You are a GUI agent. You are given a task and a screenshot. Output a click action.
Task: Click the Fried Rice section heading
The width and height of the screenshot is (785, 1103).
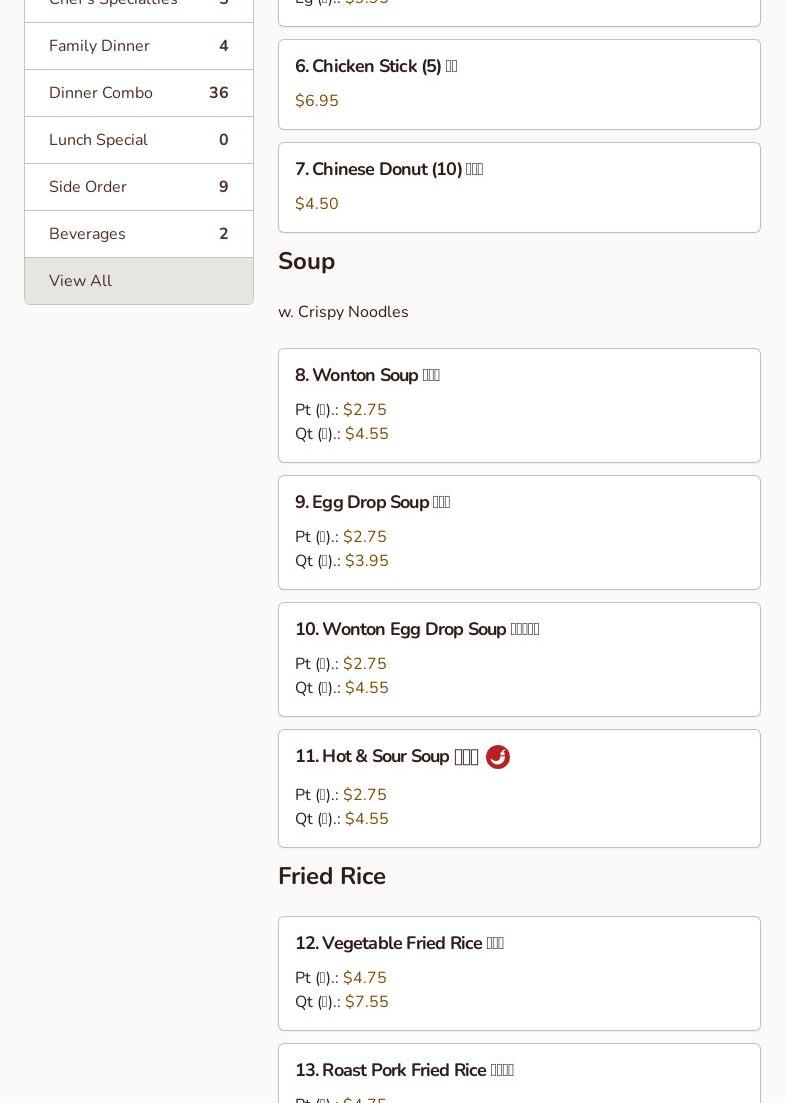332,876
